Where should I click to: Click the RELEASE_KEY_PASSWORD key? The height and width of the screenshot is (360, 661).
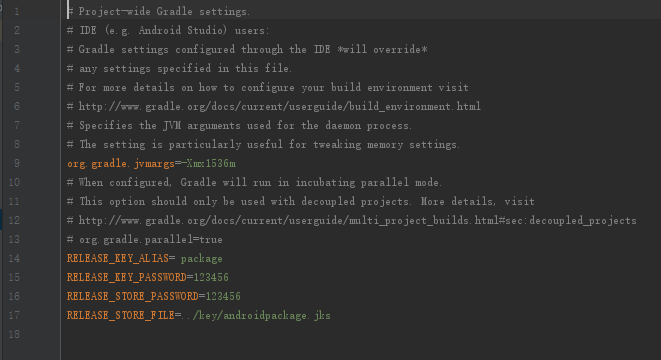[126, 277]
